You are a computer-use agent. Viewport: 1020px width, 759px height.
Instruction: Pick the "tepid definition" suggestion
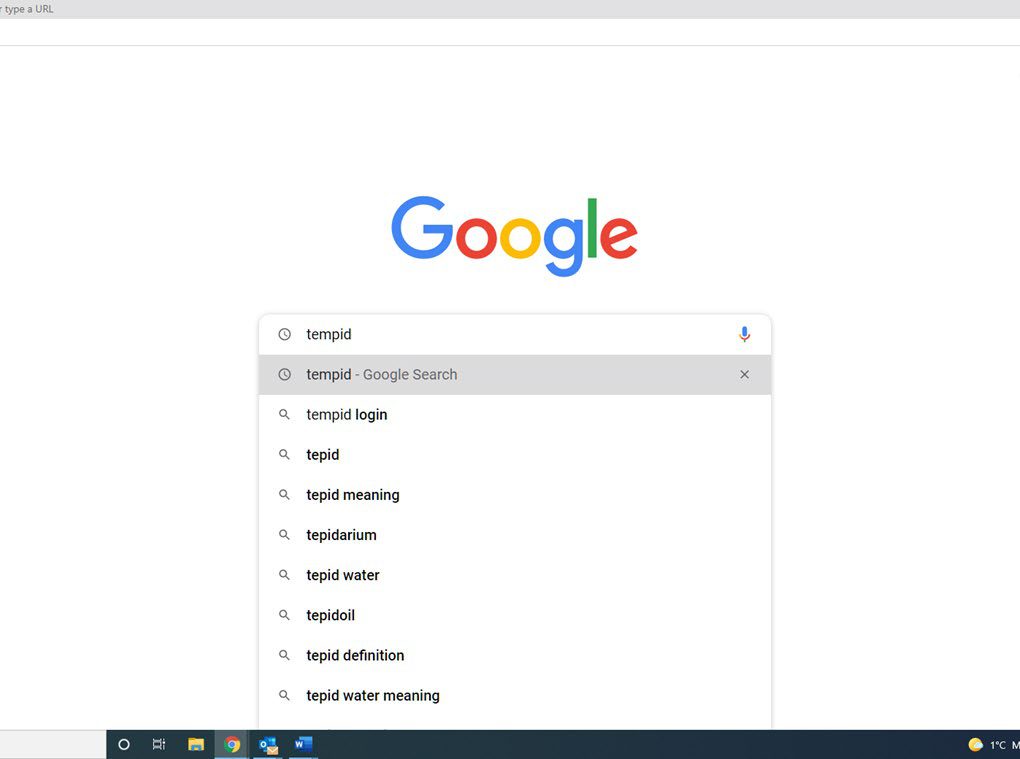(x=355, y=655)
